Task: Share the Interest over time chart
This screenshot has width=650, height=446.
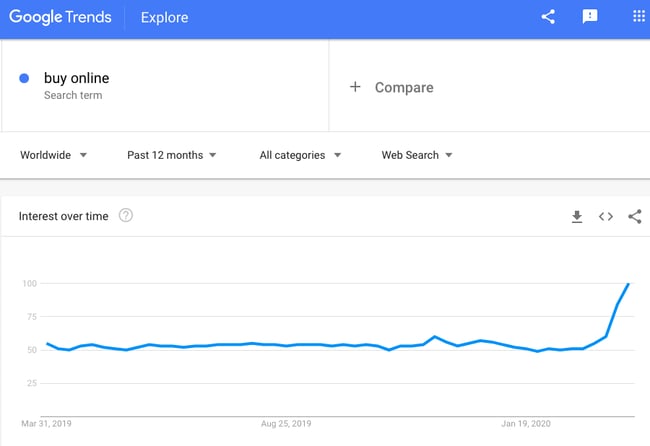Action: tap(635, 216)
